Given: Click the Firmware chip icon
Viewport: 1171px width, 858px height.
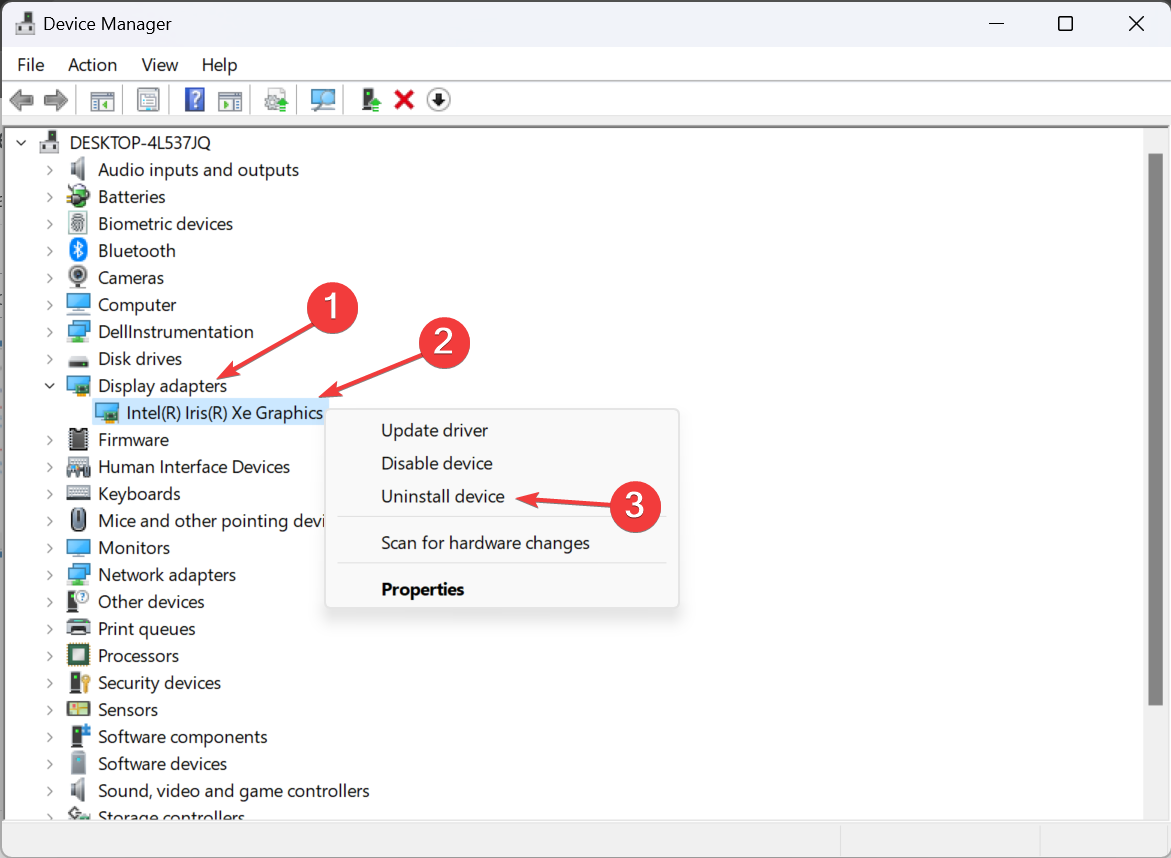Looking at the screenshot, I should (78, 439).
